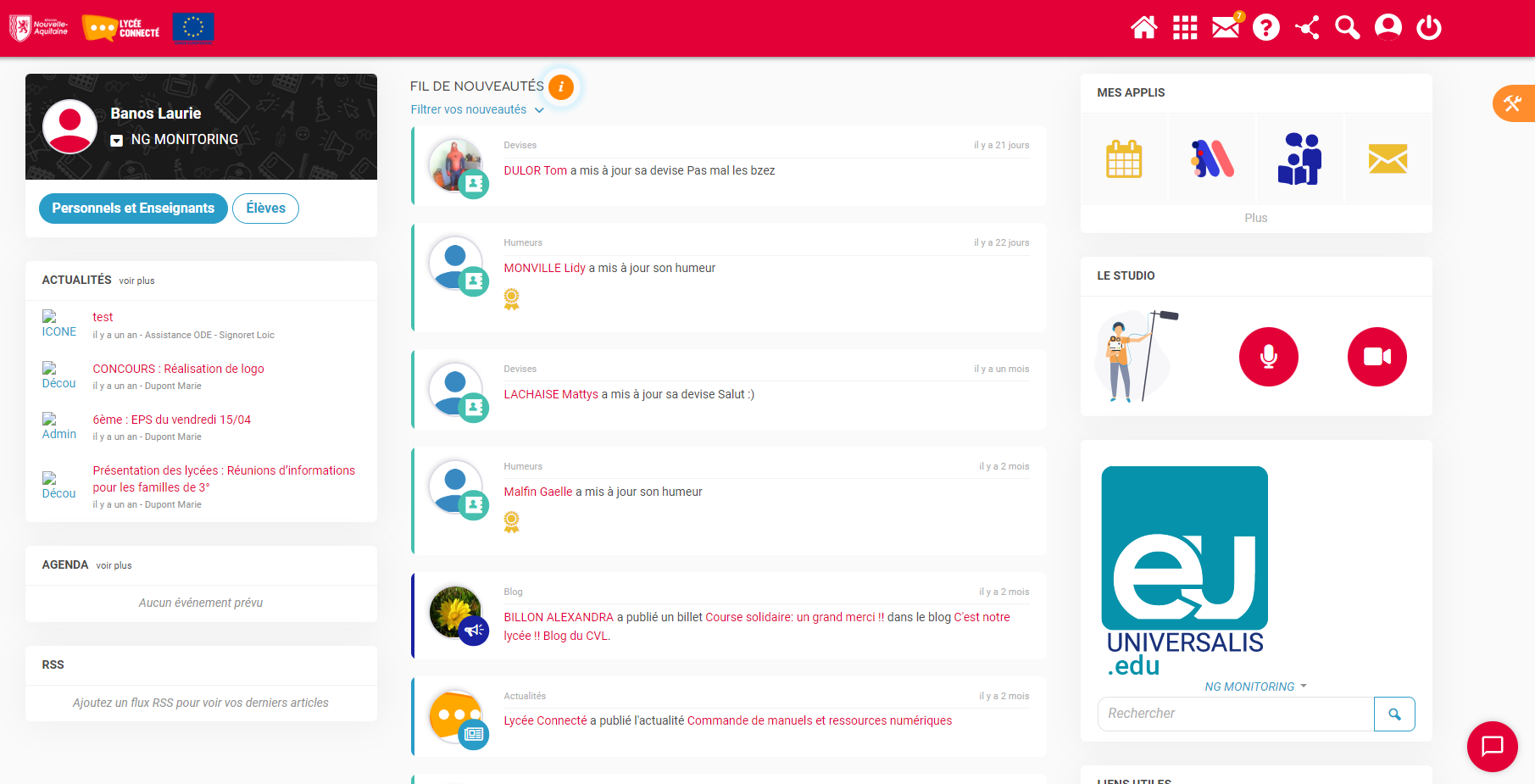Go to the home page icon

click(x=1143, y=28)
